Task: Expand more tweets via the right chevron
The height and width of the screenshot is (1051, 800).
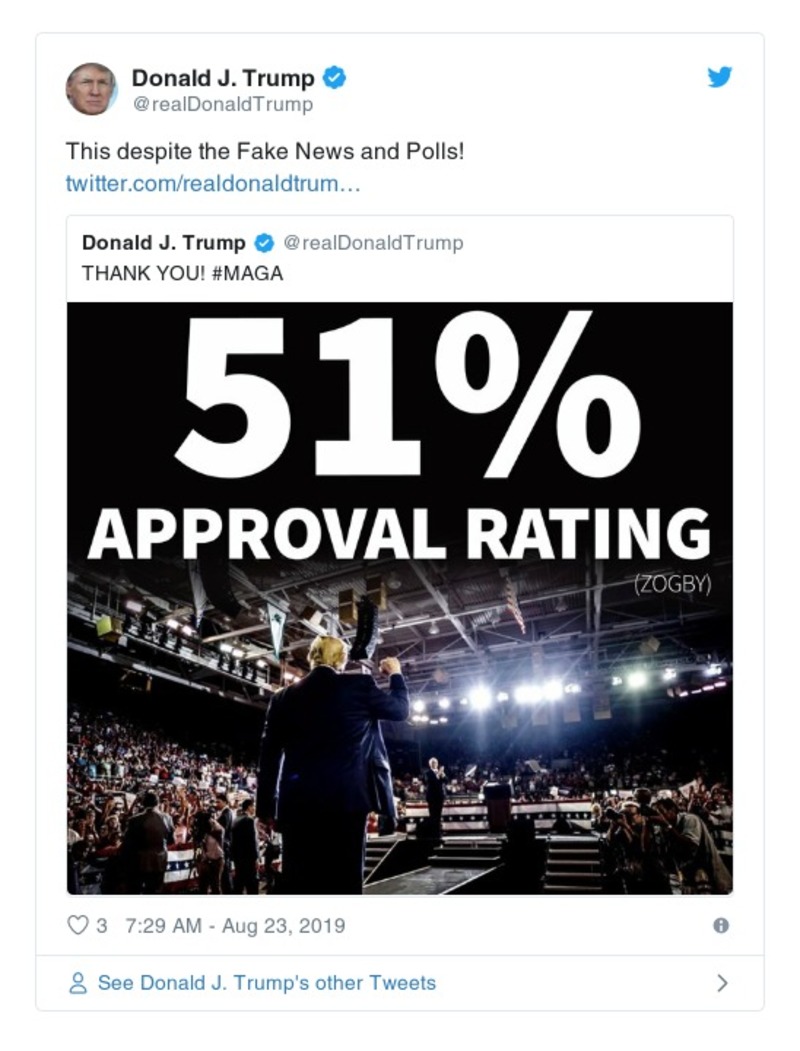Action: [x=724, y=983]
